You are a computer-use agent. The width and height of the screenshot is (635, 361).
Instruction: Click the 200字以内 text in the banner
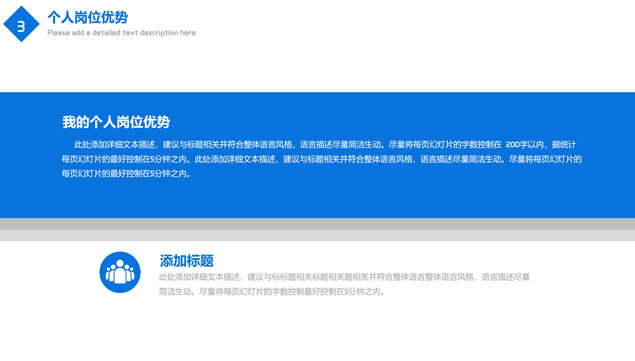[524, 145]
